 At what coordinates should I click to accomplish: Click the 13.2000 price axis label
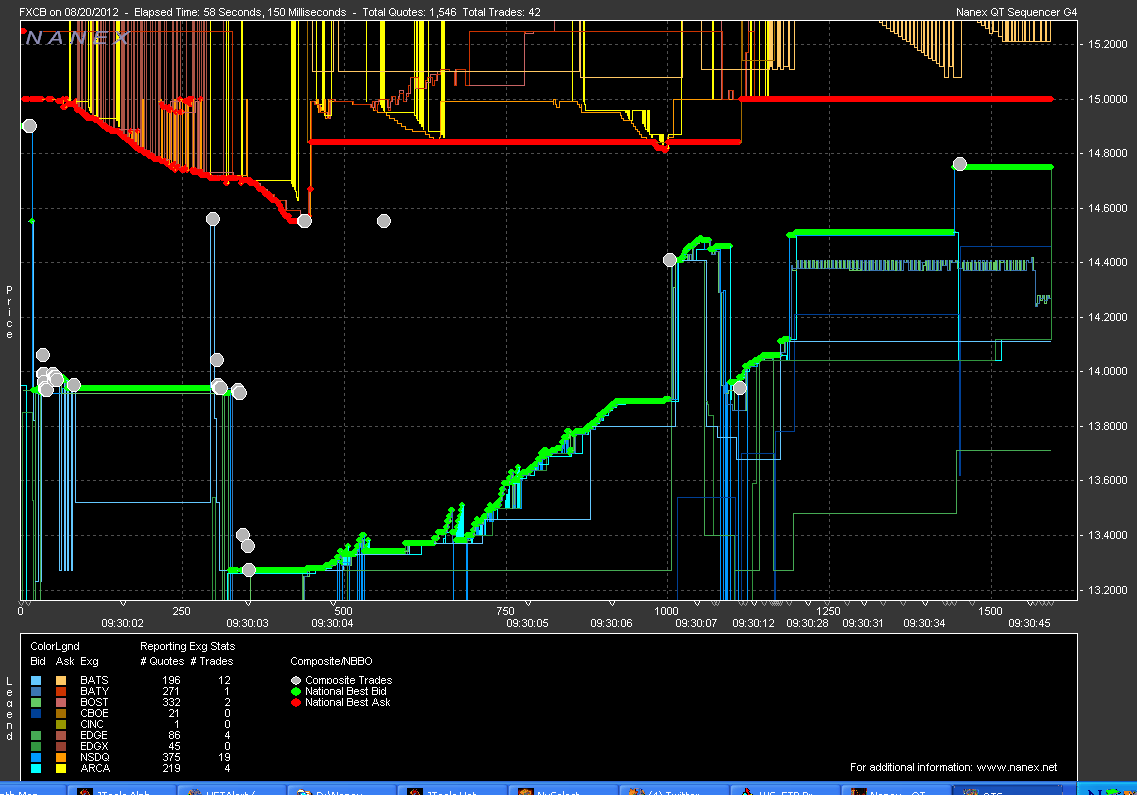click(x=1107, y=590)
